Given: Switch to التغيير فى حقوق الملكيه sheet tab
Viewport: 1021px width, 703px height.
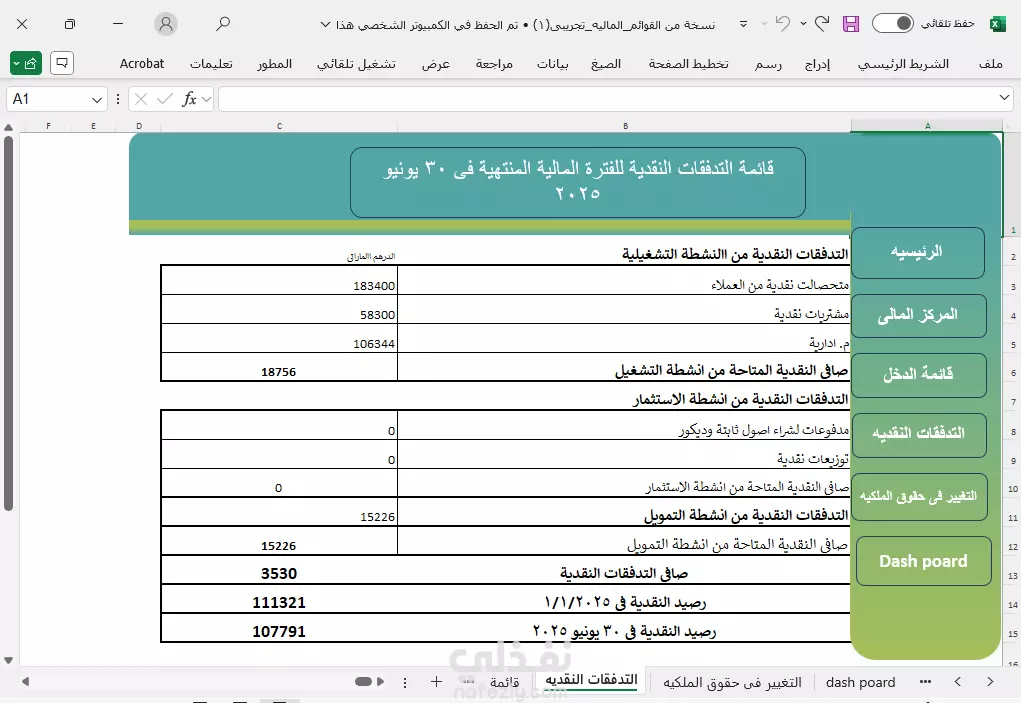Looking at the screenshot, I should pyautogui.click(x=733, y=682).
